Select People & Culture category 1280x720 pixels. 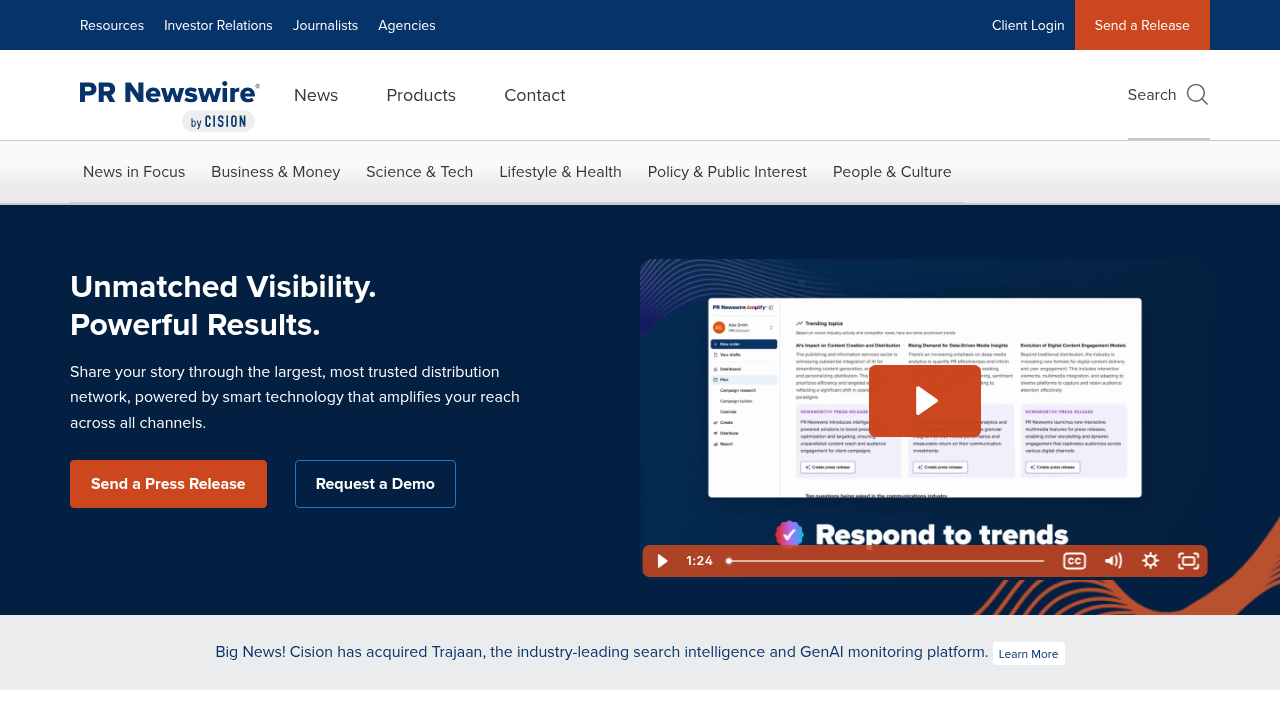[x=892, y=172]
